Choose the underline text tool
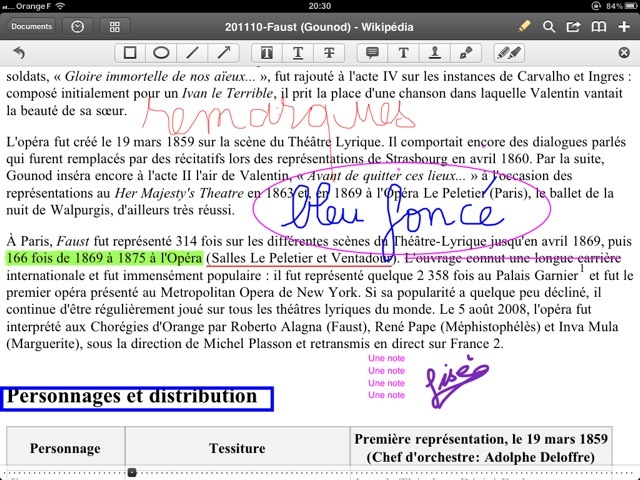This screenshot has width=640, height=480. point(297,52)
